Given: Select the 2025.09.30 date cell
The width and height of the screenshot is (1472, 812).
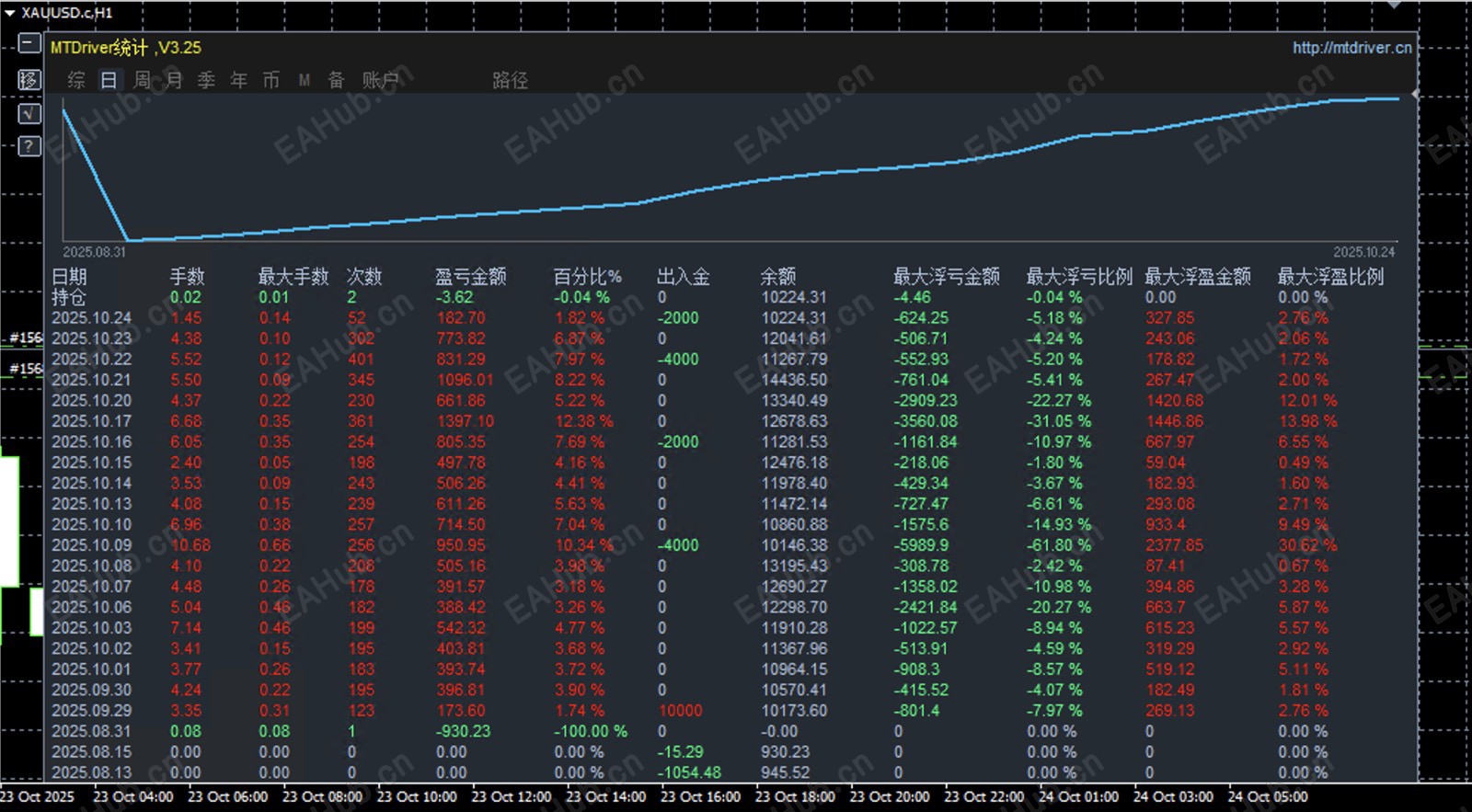Looking at the screenshot, I should pyautogui.click(x=91, y=691).
